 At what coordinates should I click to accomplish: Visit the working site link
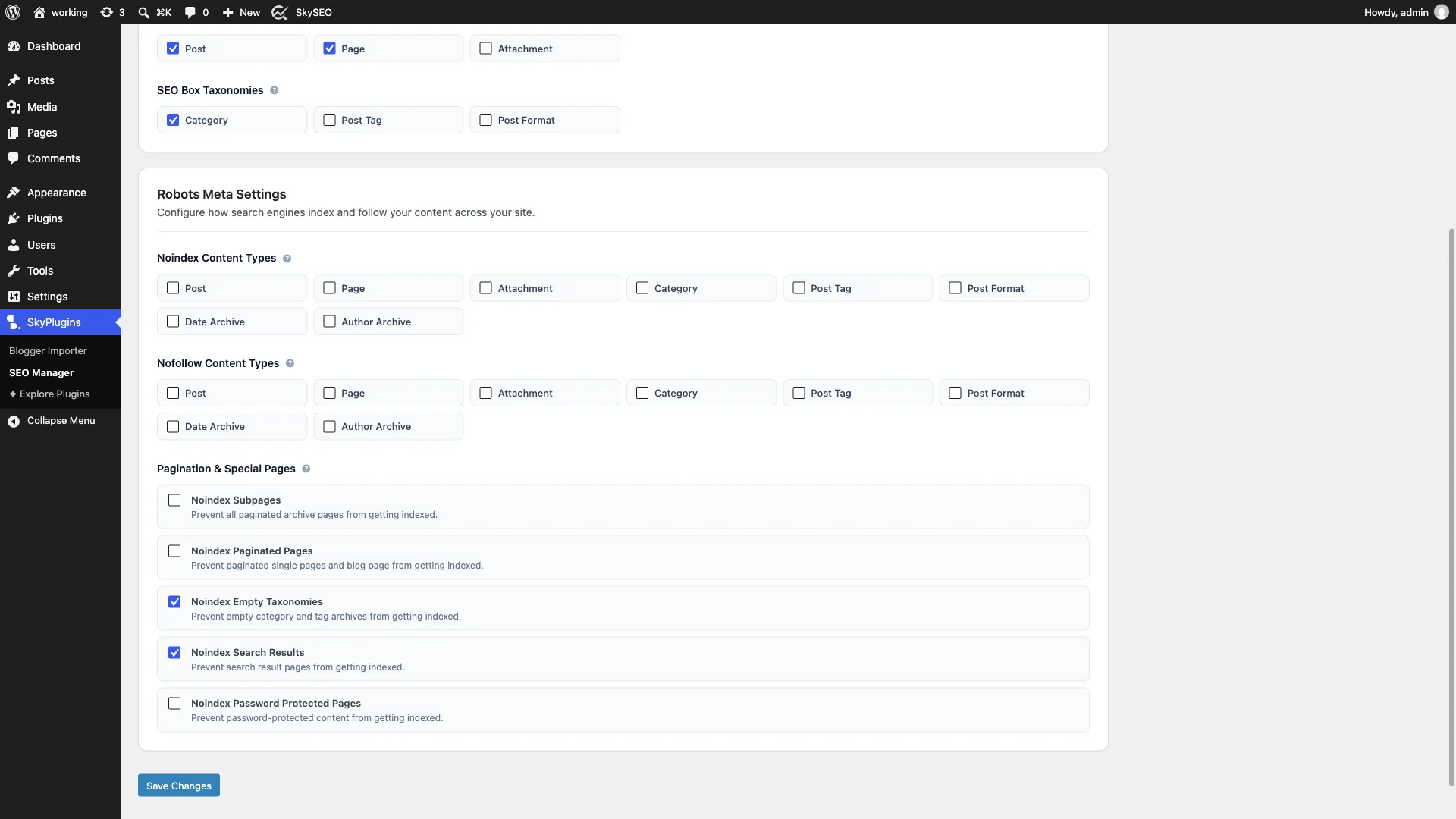[x=61, y=12]
